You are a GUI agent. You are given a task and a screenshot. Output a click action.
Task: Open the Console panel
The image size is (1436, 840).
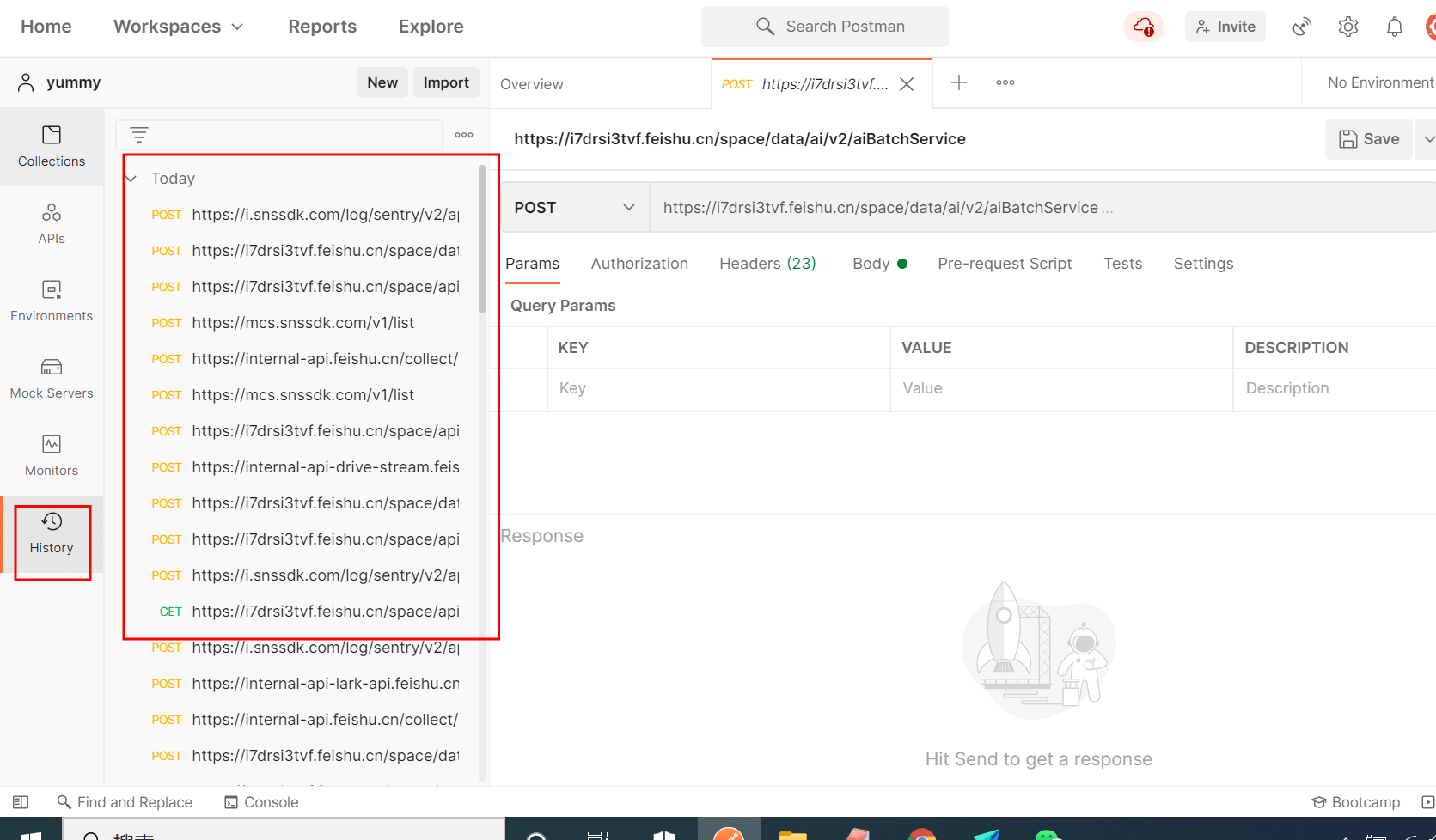[x=261, y=802]
